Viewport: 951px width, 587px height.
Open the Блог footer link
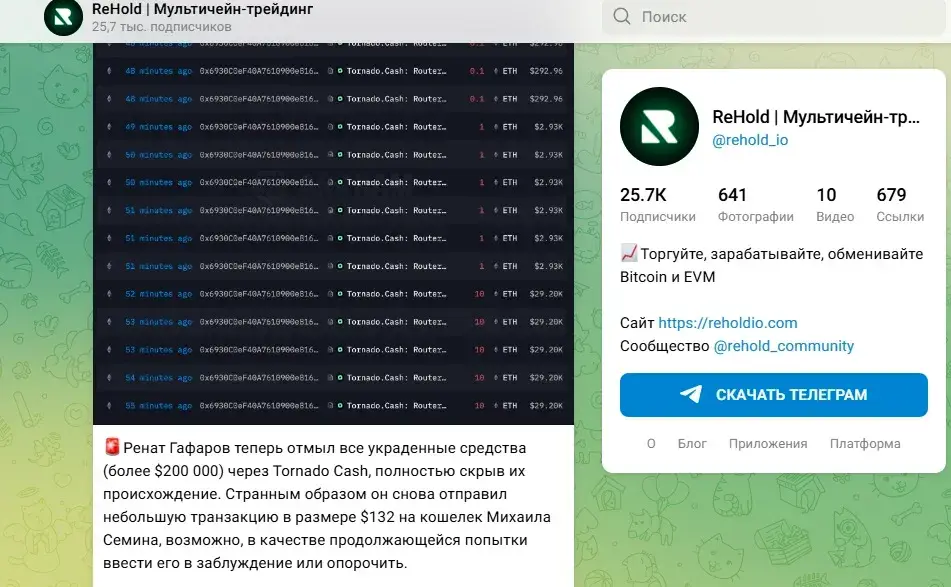692,443
